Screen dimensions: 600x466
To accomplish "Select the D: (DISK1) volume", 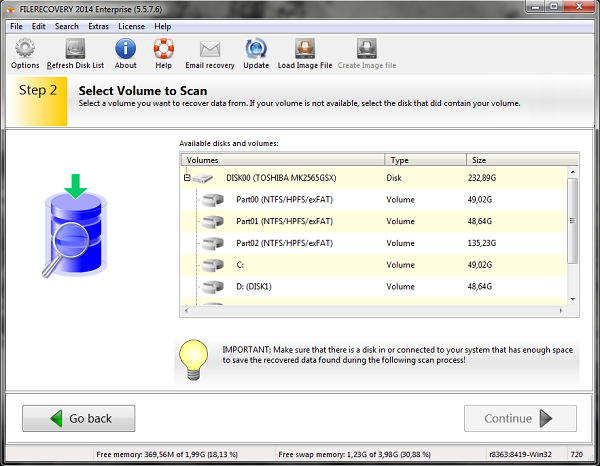I will point(374,287).
